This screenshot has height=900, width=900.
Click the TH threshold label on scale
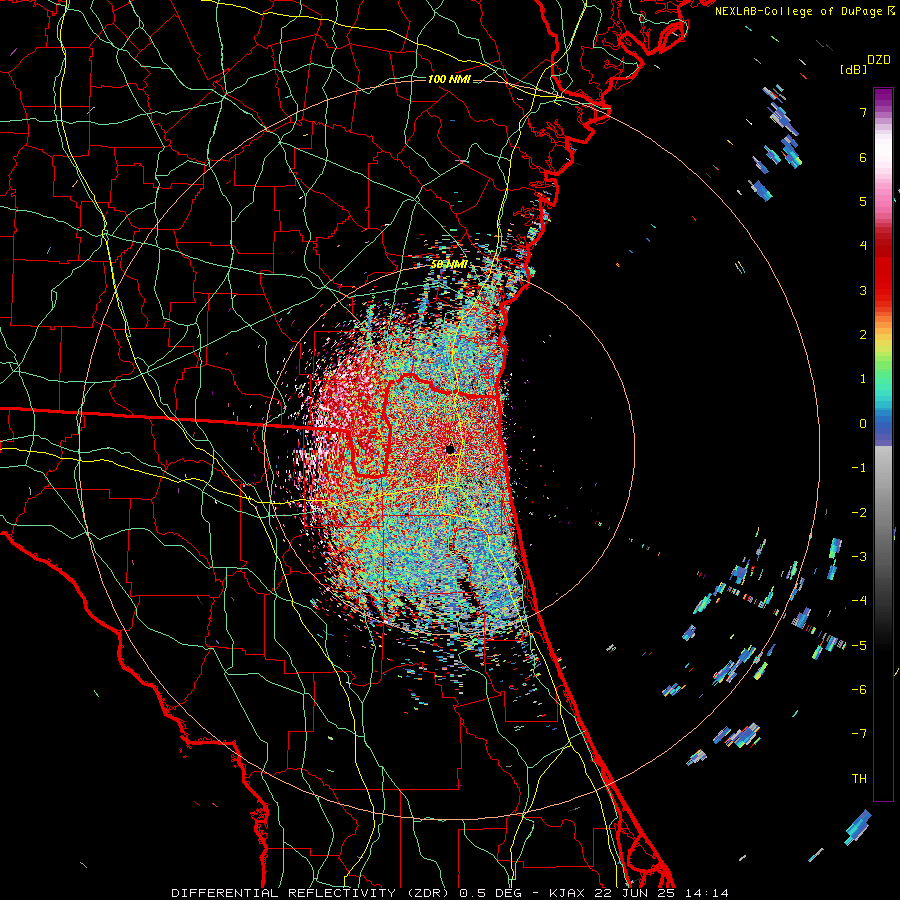click(x=859, y=779)
